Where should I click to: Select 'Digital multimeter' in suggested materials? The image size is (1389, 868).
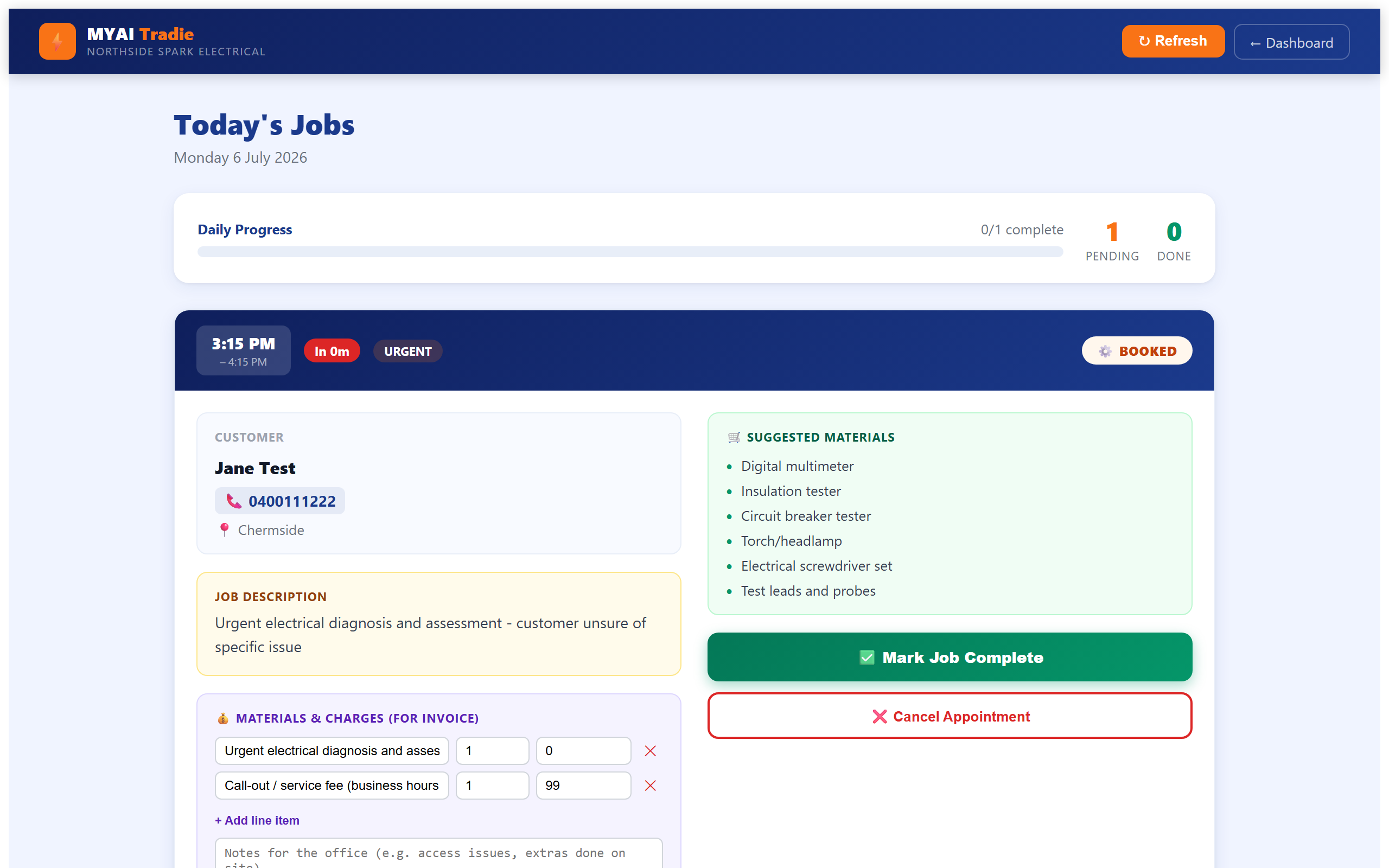tap(797, 466)
